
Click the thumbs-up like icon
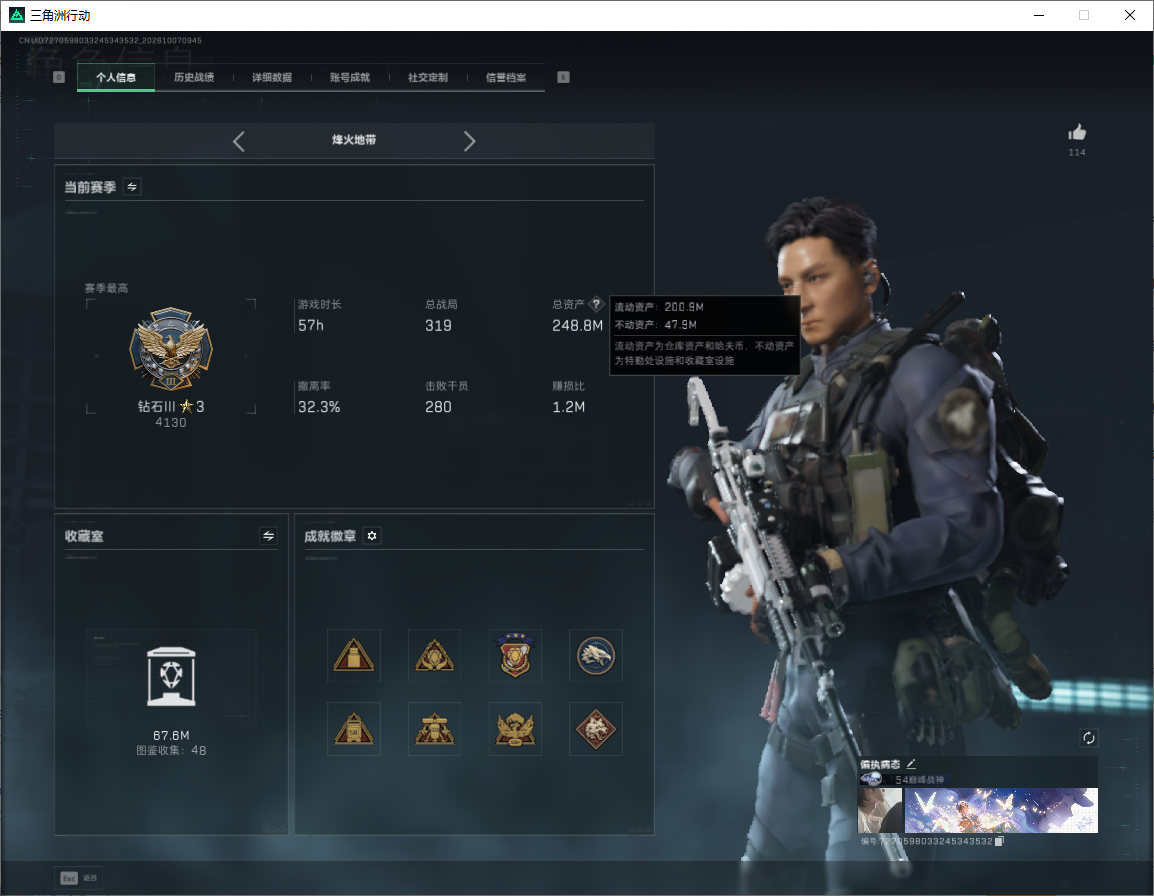1077,133
